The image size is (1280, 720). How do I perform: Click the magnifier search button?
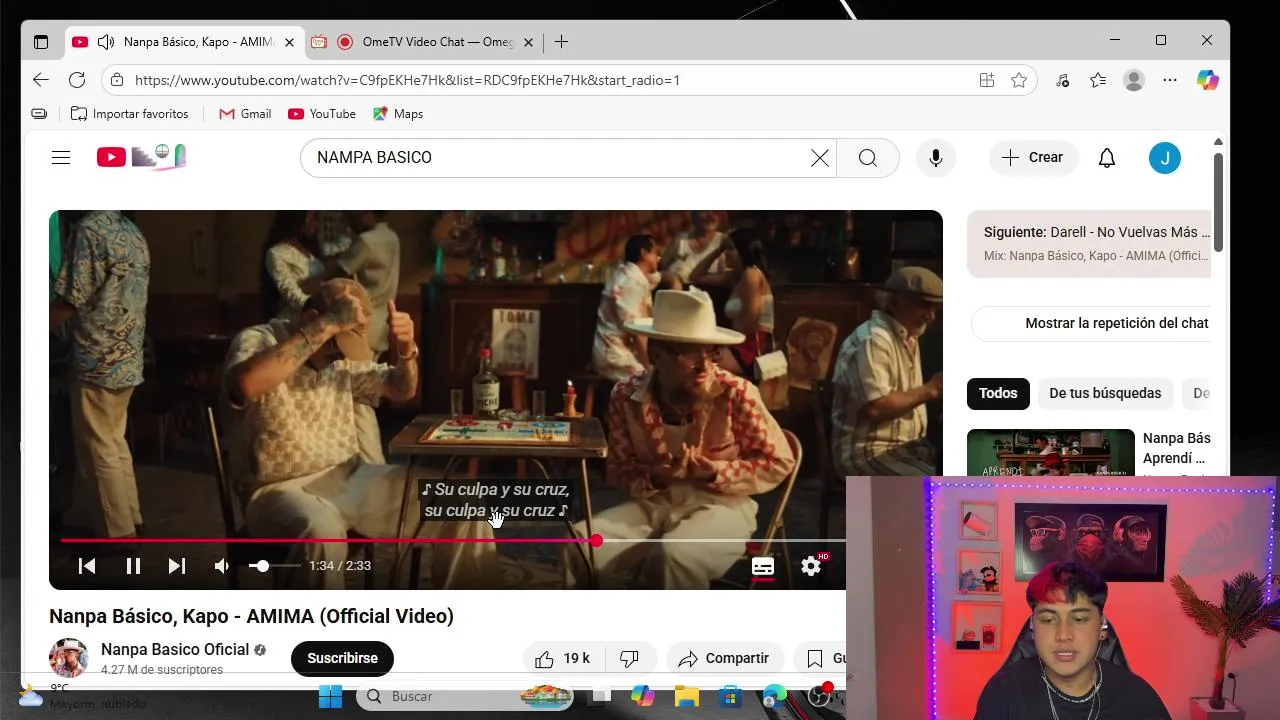[x=867, y=158]
